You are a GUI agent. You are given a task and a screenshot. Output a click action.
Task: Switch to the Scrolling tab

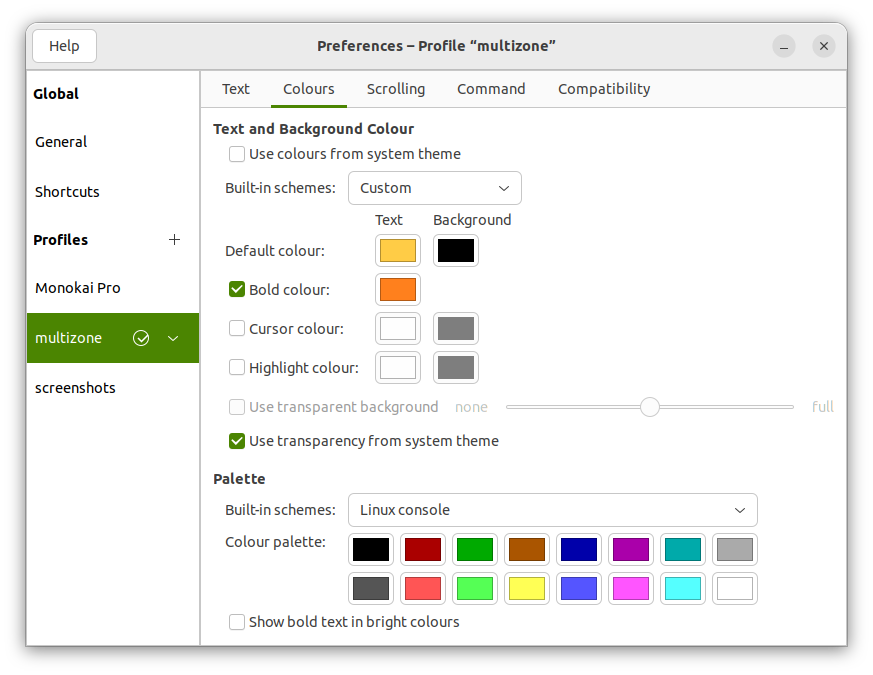395,89
